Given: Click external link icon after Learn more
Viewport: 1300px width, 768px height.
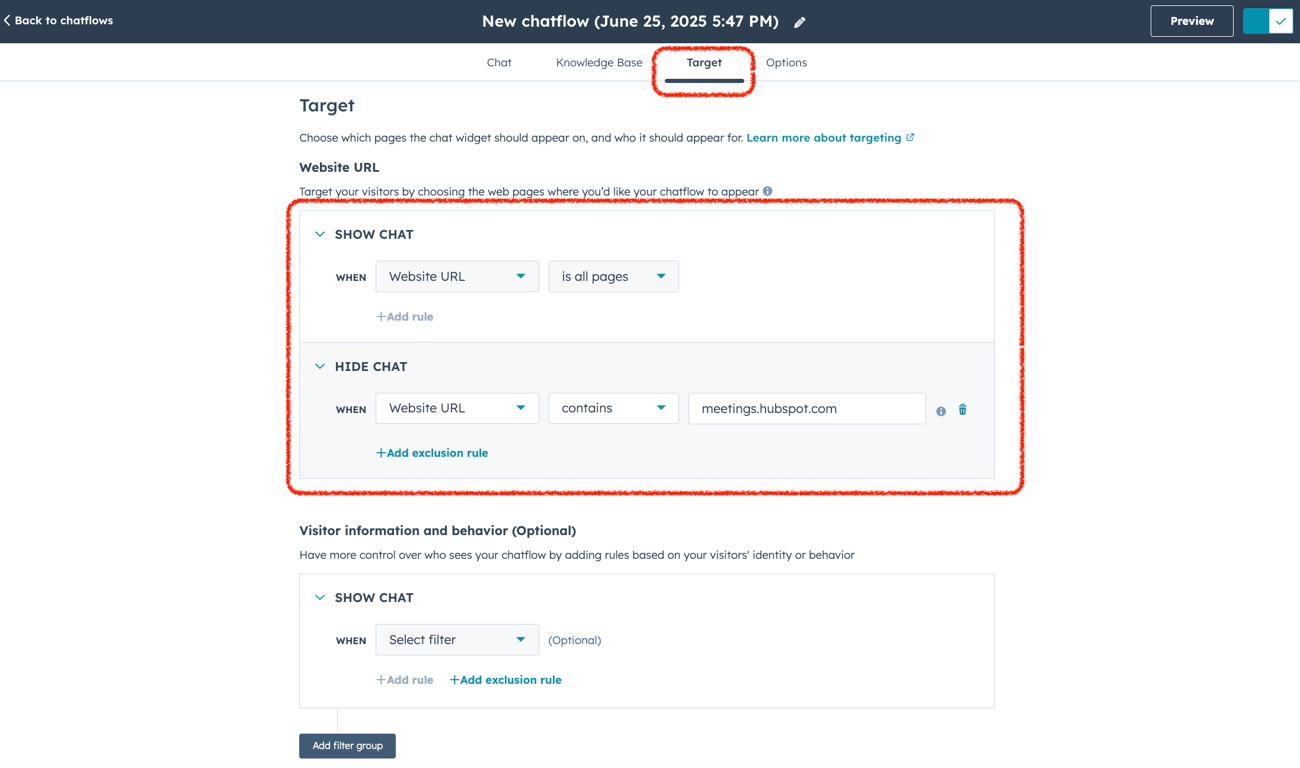Looking at the screenshot, I should [x=910, y=137].
